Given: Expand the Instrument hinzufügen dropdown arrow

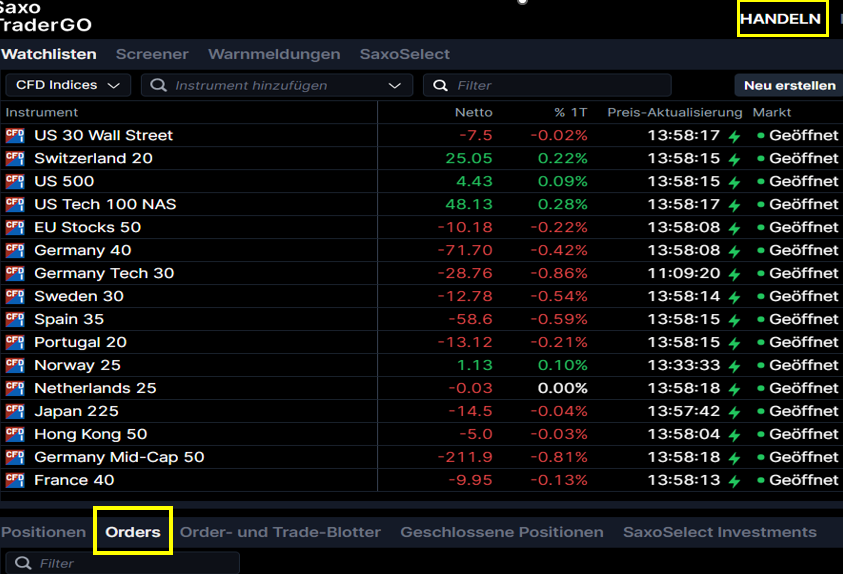Looking at the screenshot, I should tap(395, 85).
